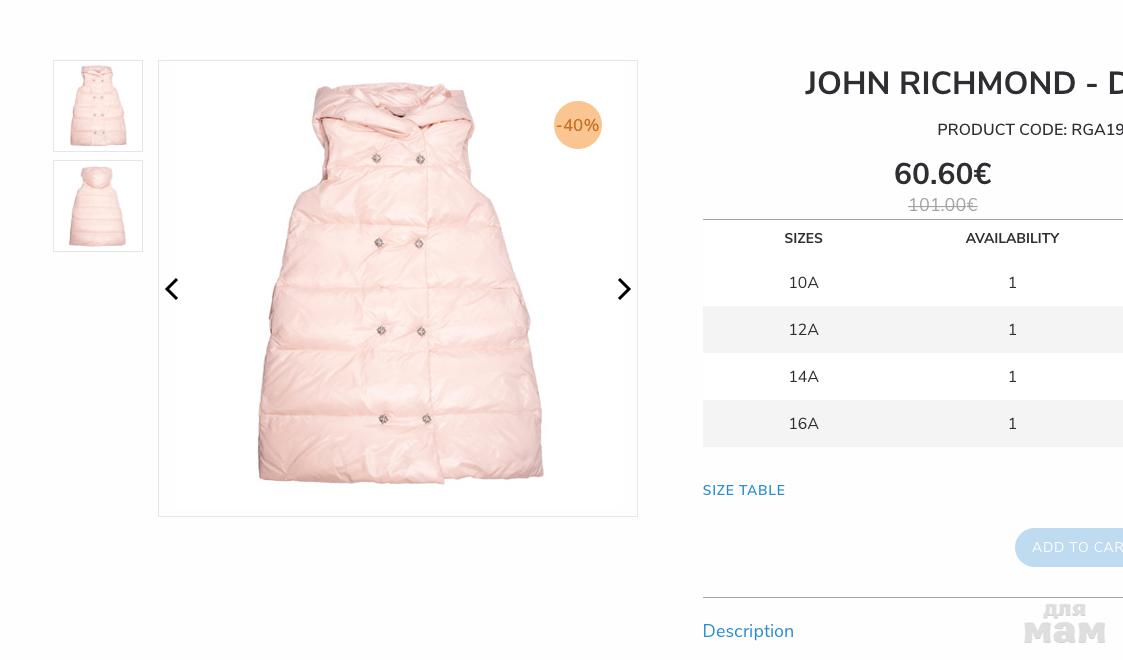1123x660 pixels.
Task: Click the ADD TO CART button
Action: (x=1069, y=548)
